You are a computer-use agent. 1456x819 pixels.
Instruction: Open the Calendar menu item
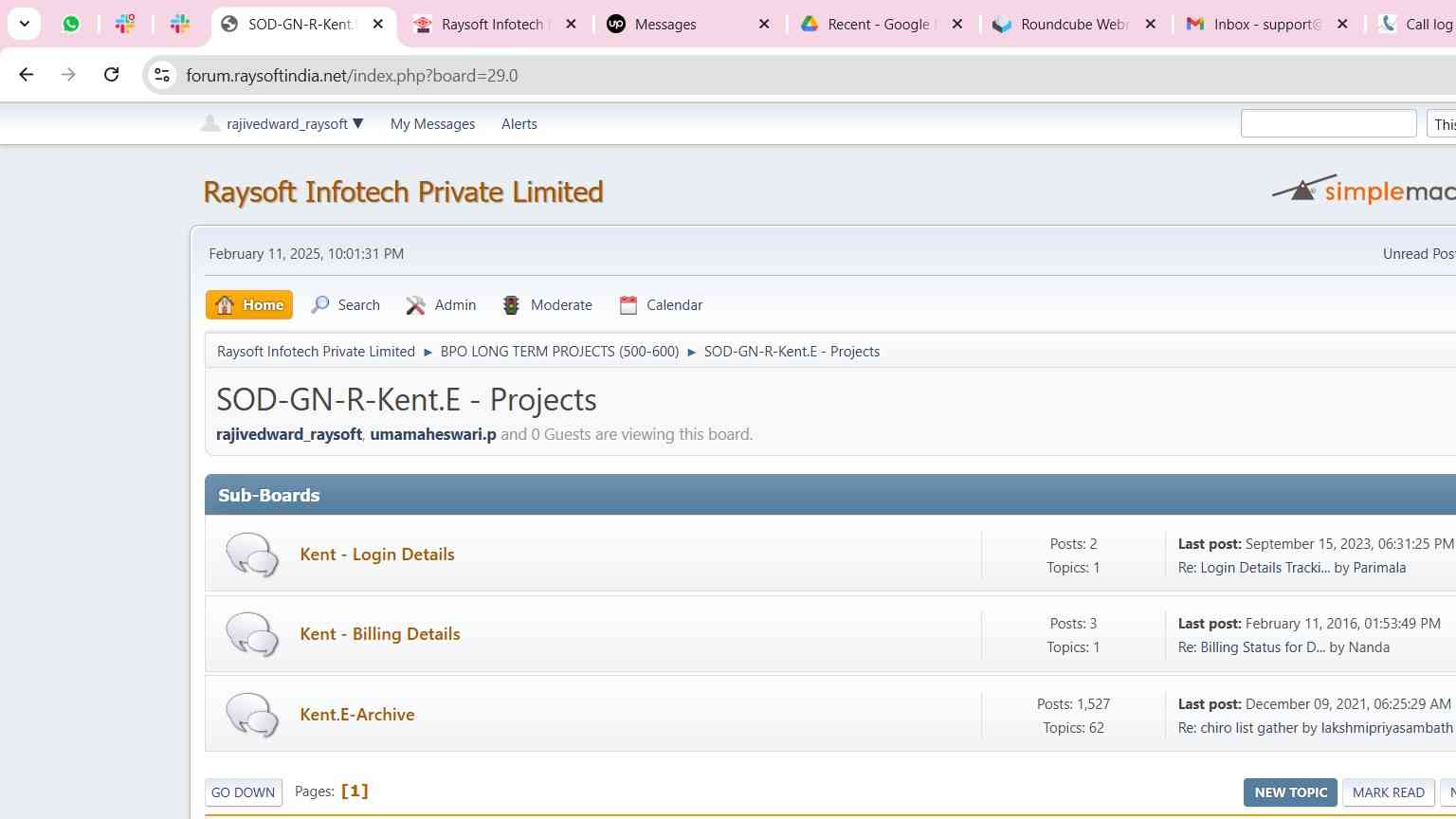coord(661,304)
